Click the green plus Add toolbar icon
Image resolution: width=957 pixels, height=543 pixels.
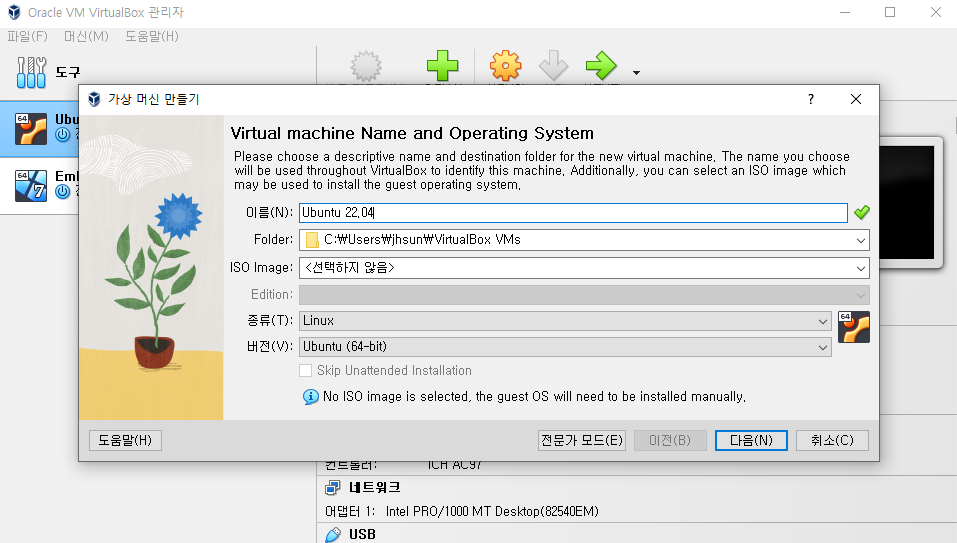[442, 66]
